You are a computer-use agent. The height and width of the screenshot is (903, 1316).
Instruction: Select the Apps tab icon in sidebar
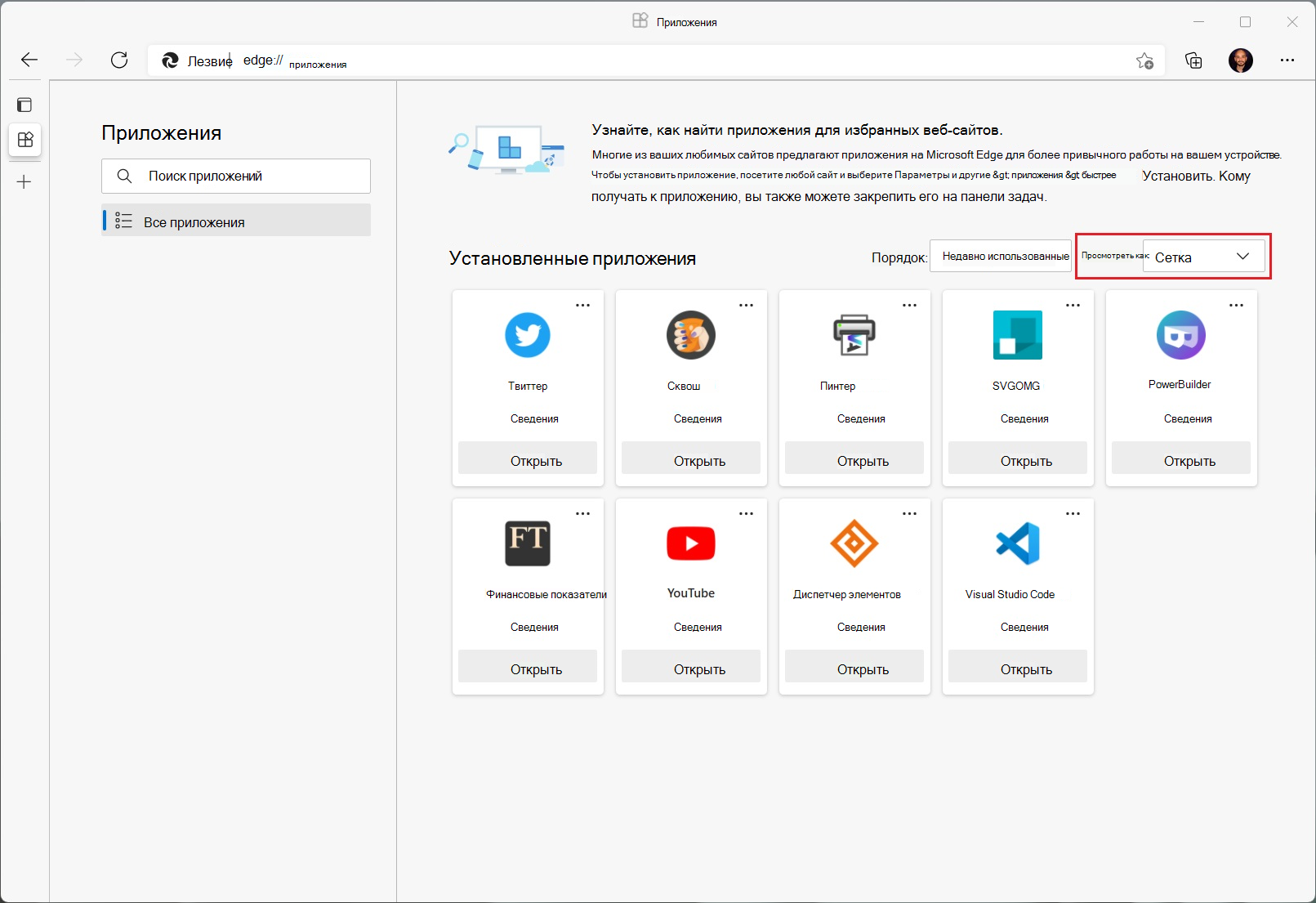[25, 140]
